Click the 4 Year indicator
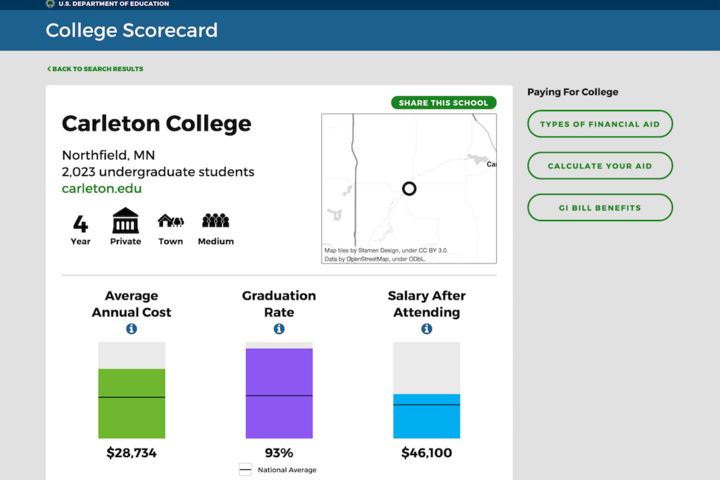This screenshot has width=720, height=480. [80, 227]
